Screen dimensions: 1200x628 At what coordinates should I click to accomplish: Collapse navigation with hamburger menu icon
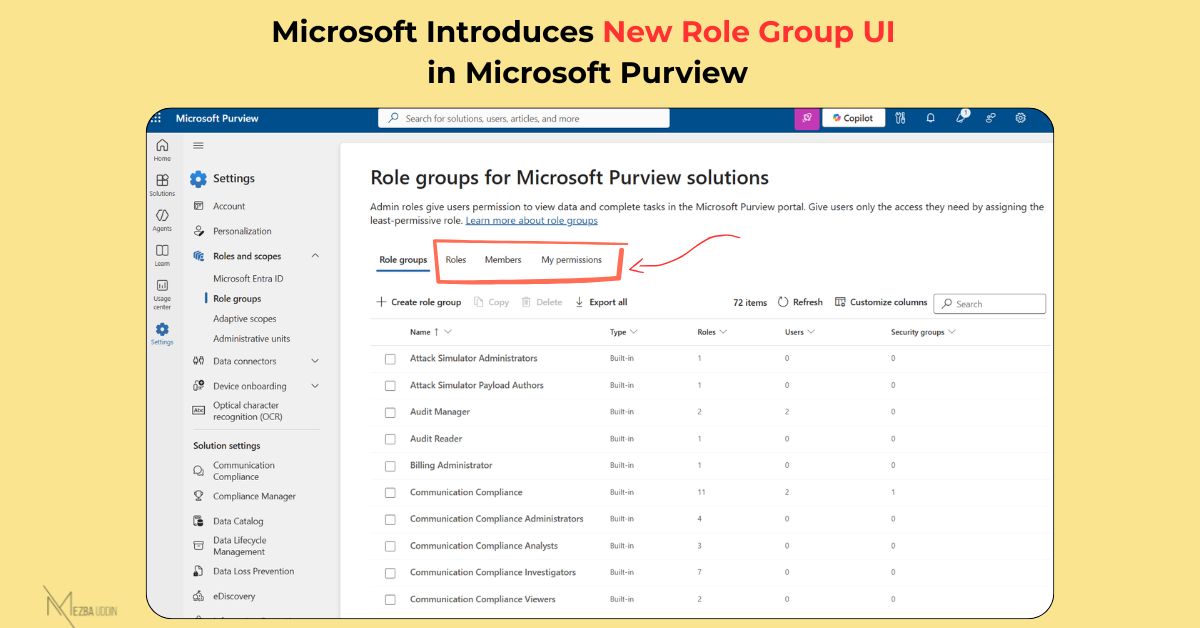pos(198,146)
